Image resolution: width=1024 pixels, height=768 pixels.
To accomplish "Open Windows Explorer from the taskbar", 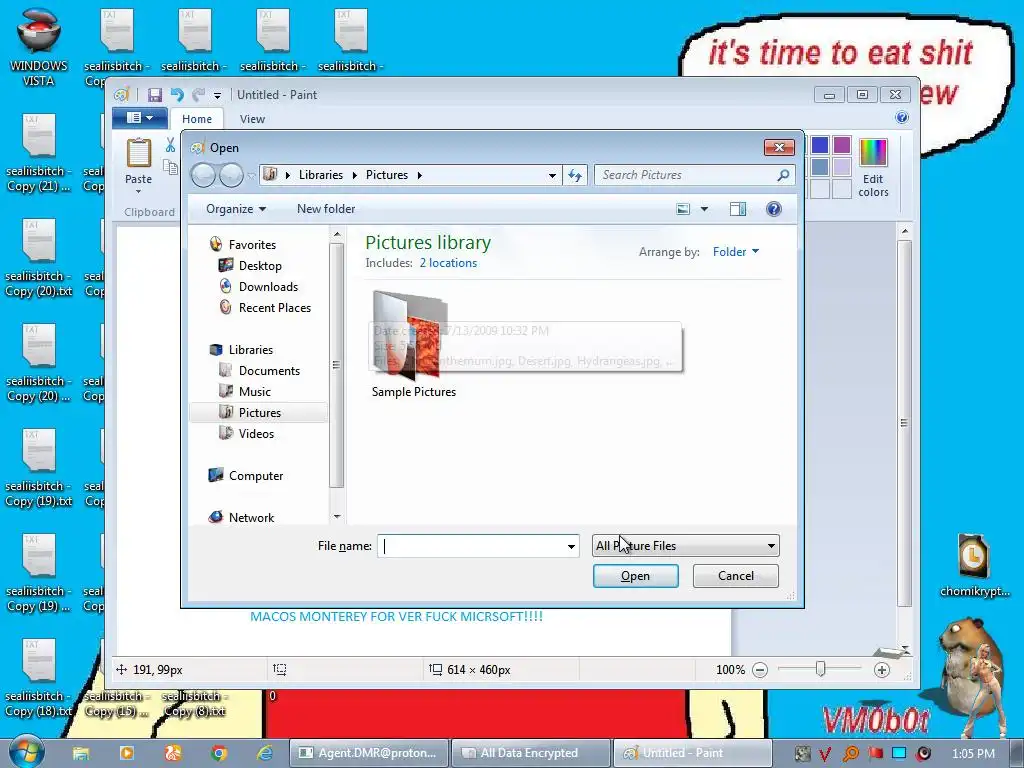I will (80, 753).
